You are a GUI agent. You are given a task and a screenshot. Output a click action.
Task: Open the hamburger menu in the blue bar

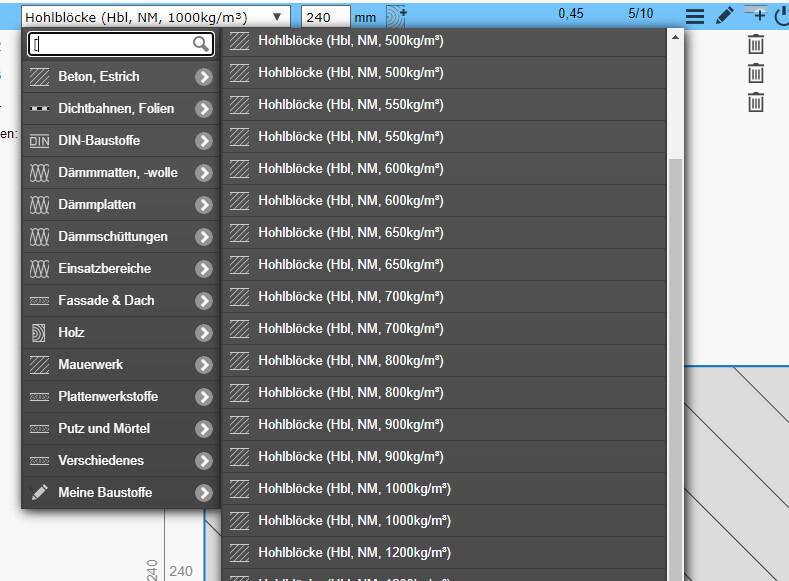(695, 16)
